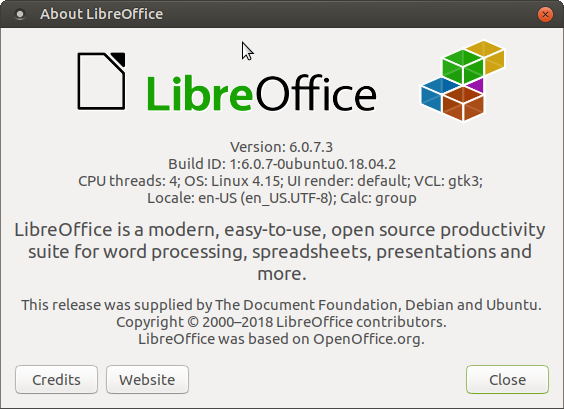Click the colorful cubes logo
This screenshot has width=564, height=409.
(463, 81)
